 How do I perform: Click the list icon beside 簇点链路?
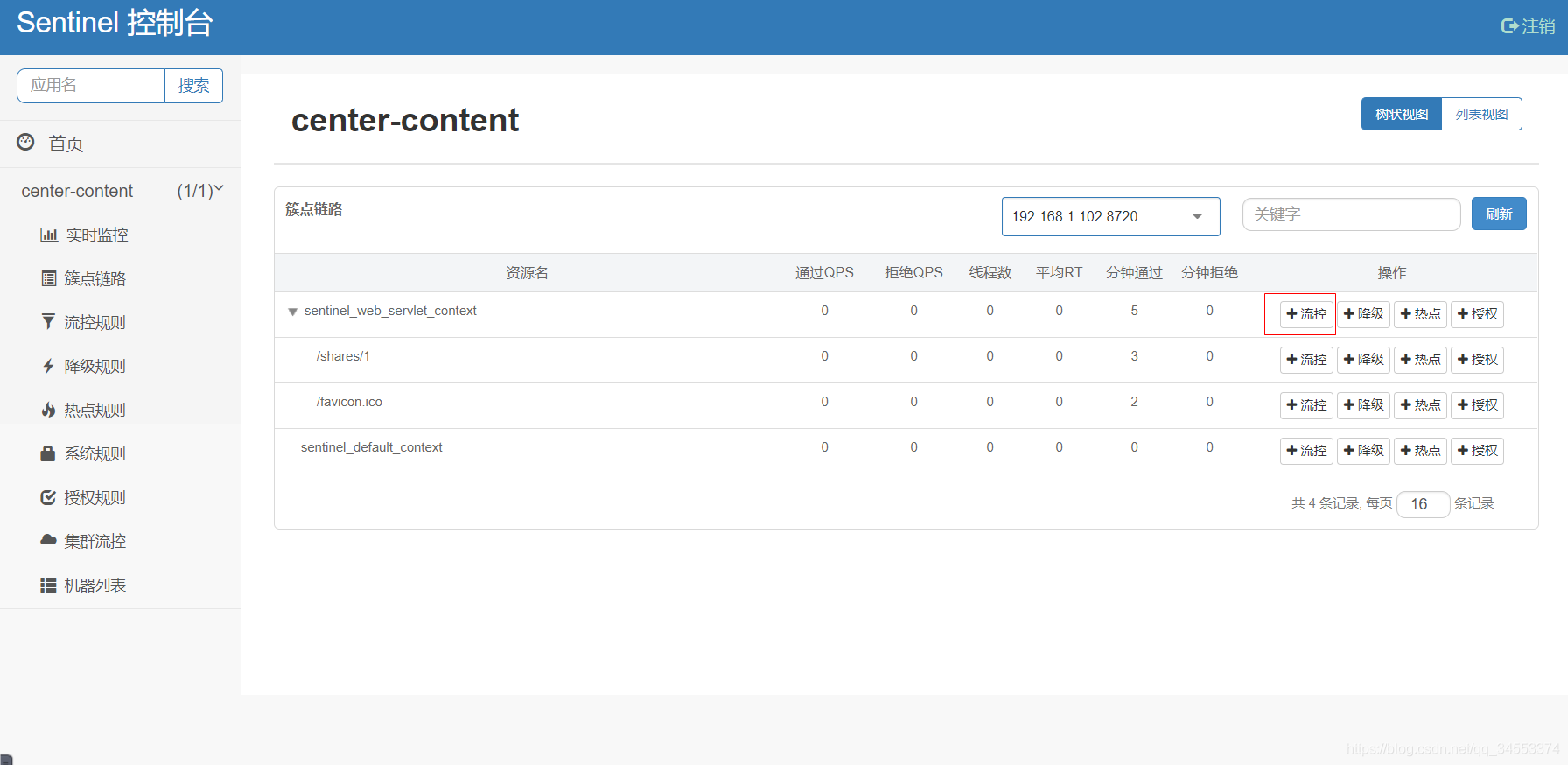tap(49, 278)
